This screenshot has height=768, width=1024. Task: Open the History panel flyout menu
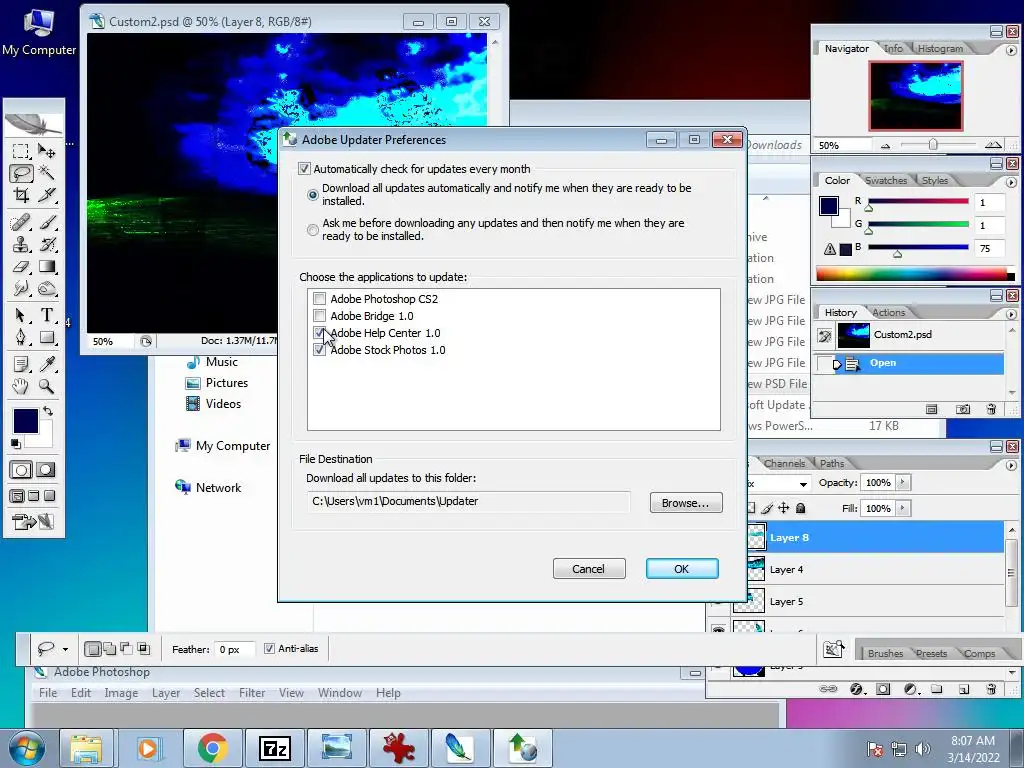[1011, 314]
